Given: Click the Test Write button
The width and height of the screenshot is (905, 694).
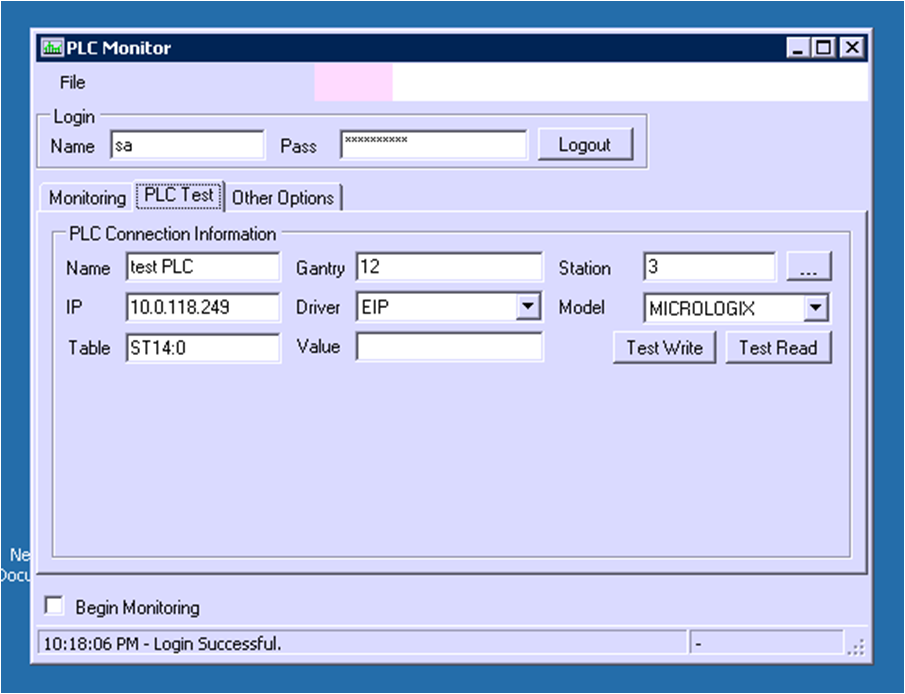Looking at the screenshot, I should pyautogui.click(x=664, y=348).
